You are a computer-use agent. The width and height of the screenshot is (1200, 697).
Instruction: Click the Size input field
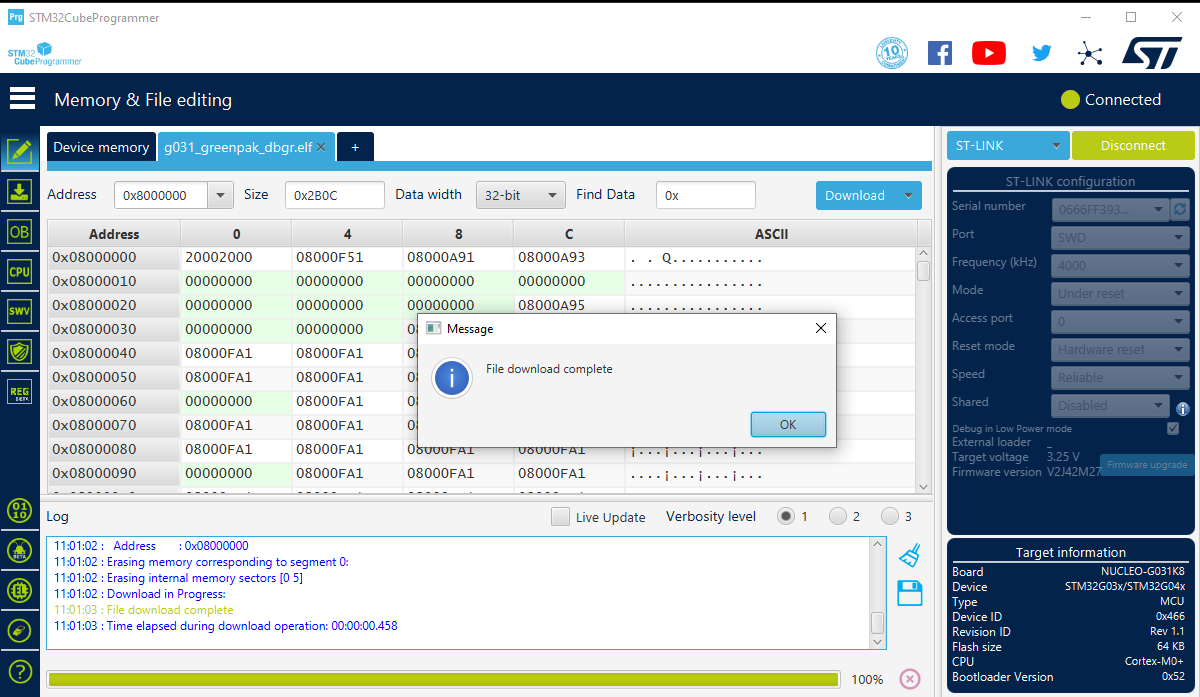click(x=335, y=196)
